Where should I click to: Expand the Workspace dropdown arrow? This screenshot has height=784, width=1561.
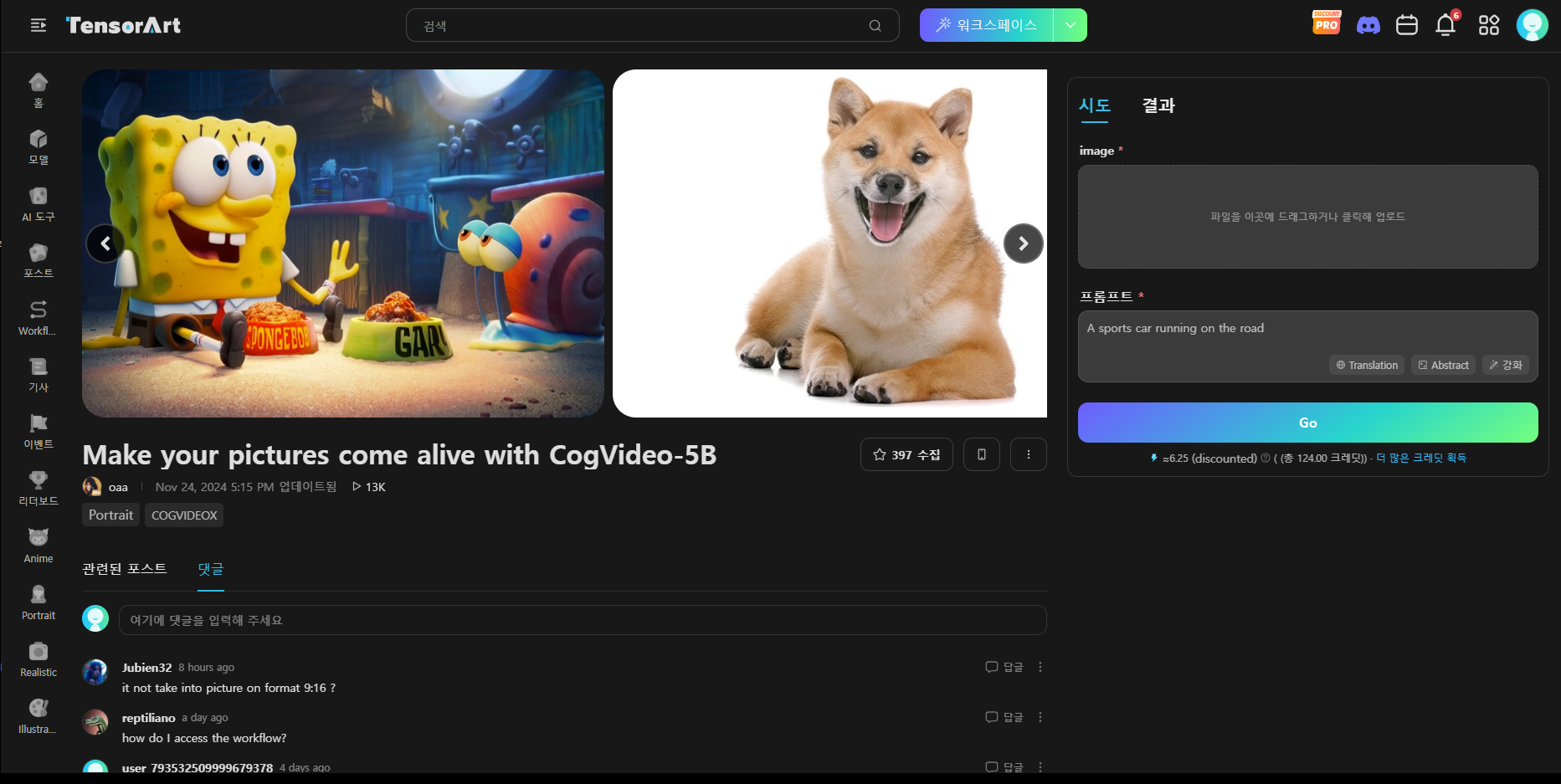1071,25
